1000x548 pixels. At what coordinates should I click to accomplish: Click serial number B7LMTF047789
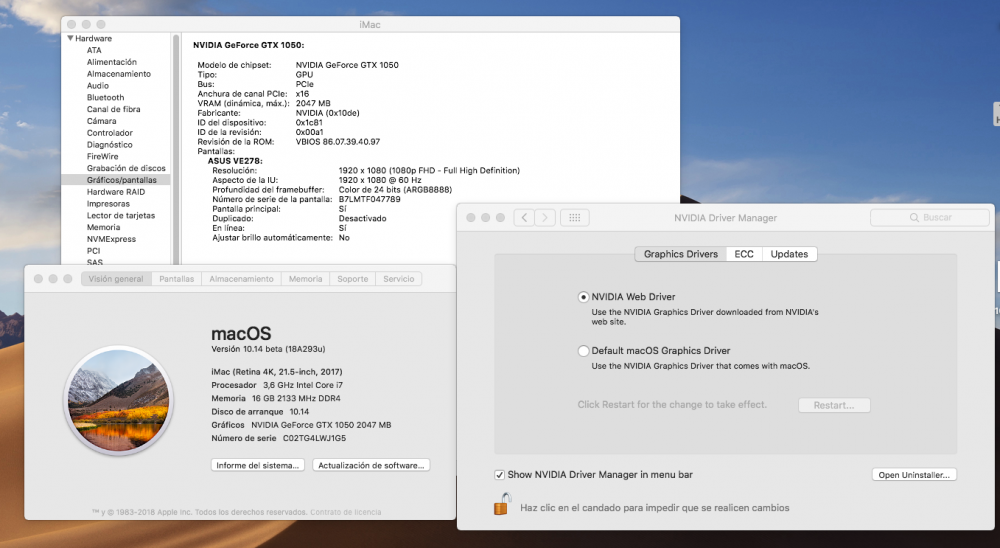pos(370,199)
